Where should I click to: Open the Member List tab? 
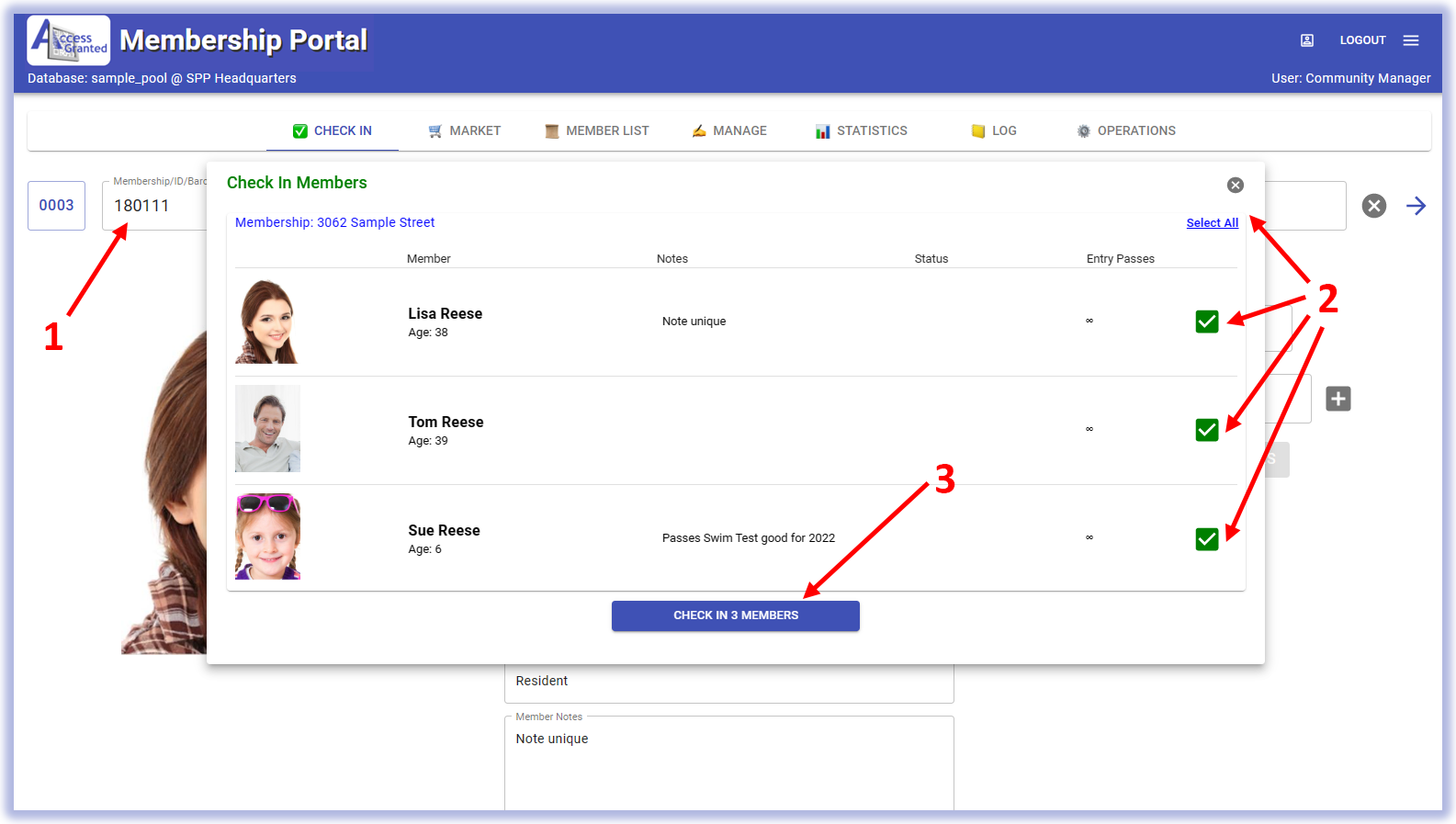pos(597,131)
